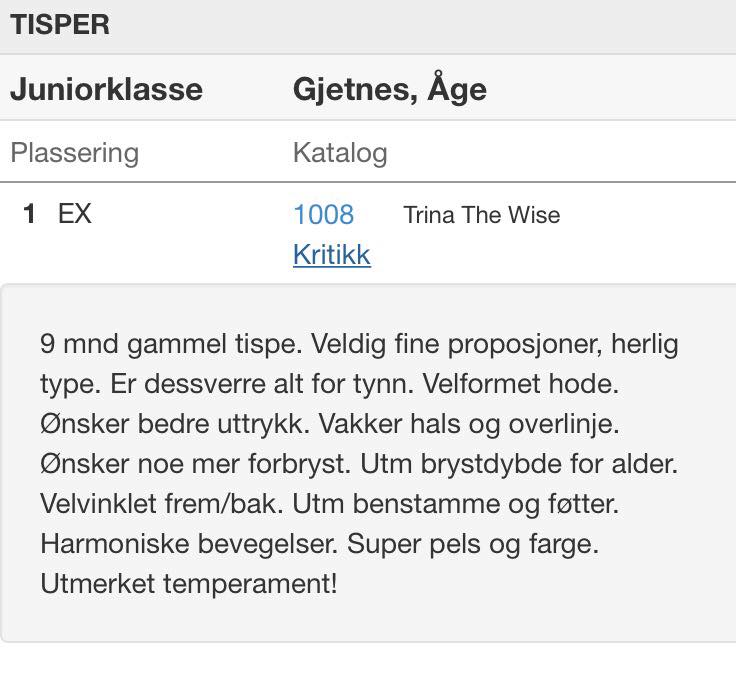Click the TISPER section header

pos(60,24)
